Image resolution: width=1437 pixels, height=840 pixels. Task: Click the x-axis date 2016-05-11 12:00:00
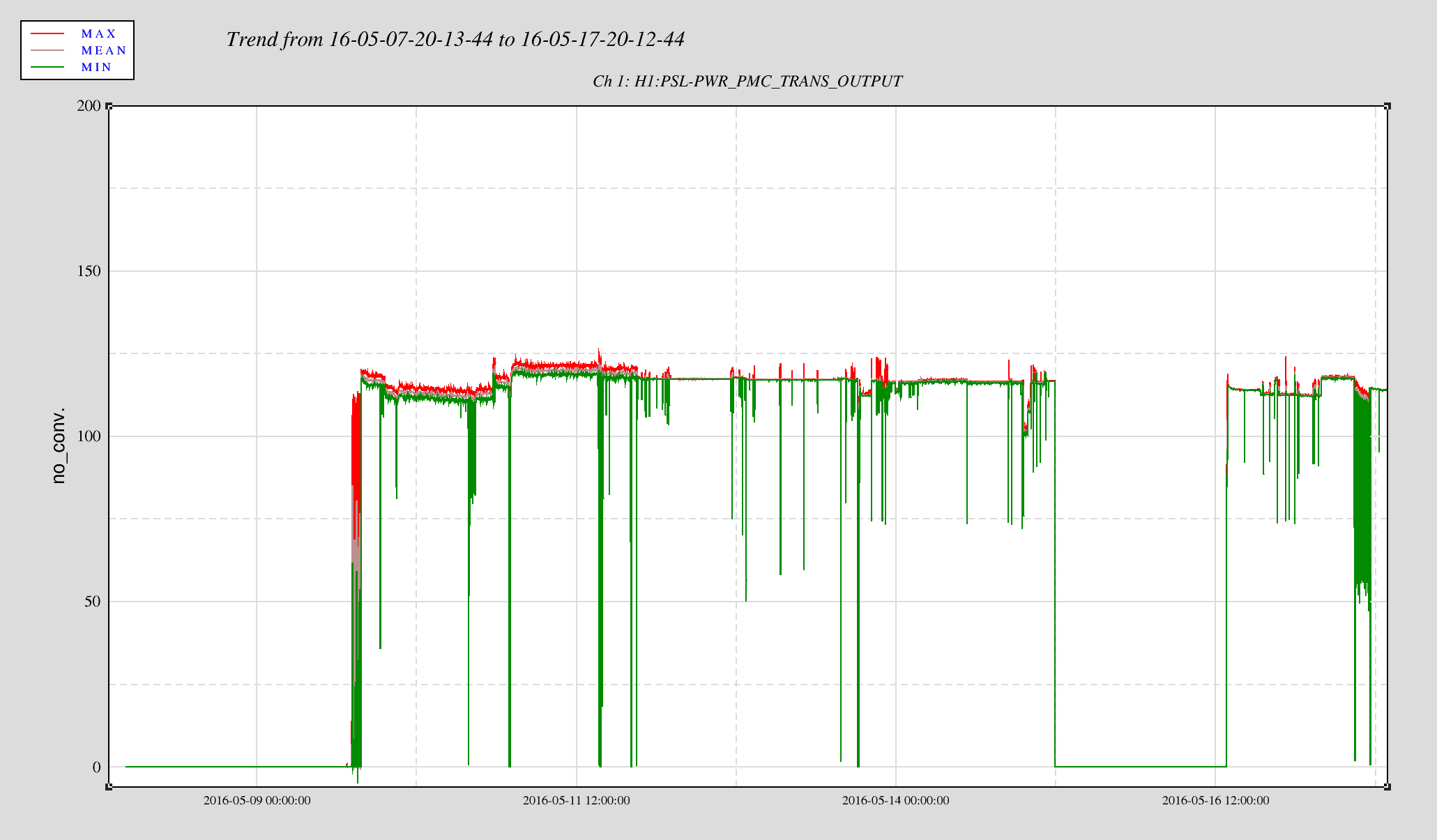tap(577, 801)
